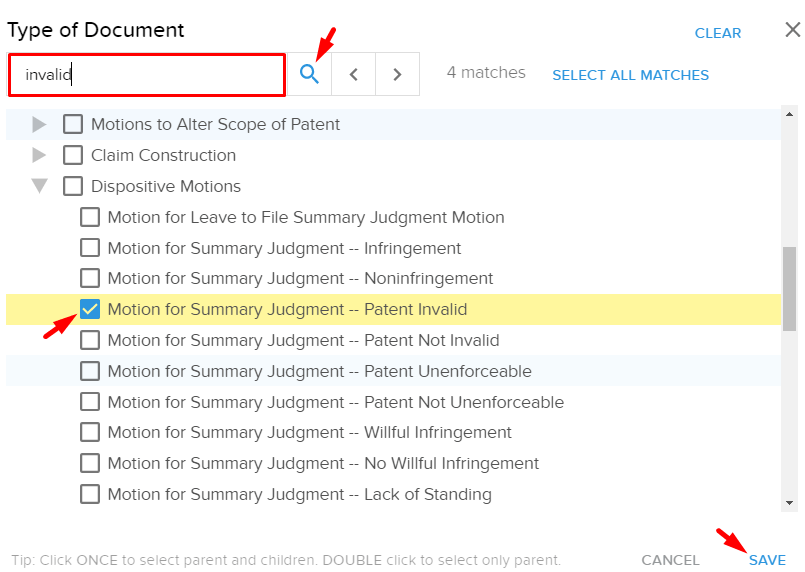Click SELECT ALL MATCHES link
Viewport: 805px width, 572px height.
630,75
